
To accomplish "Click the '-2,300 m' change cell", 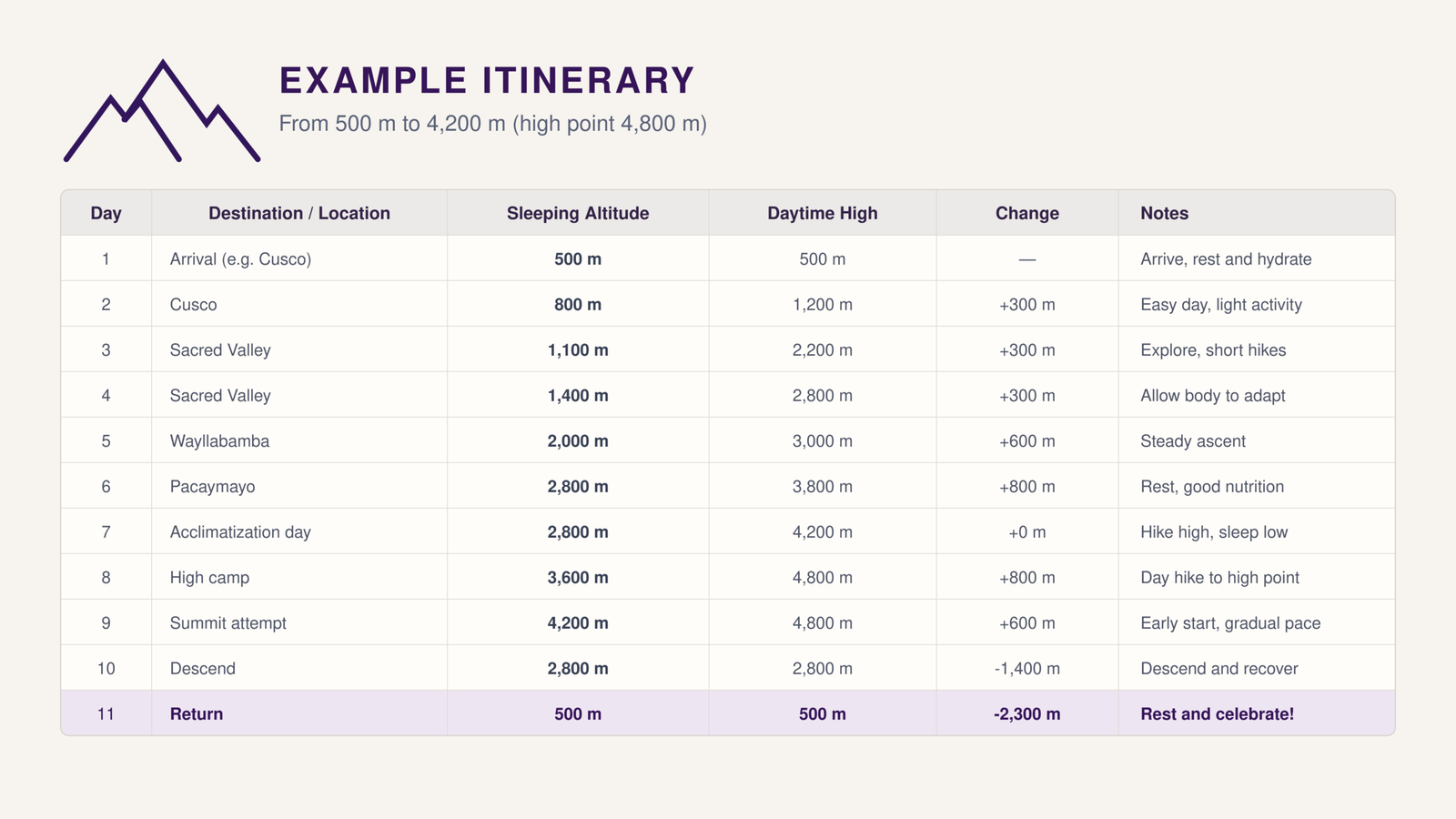I will pyautogui.click(x=1027, y=714).
